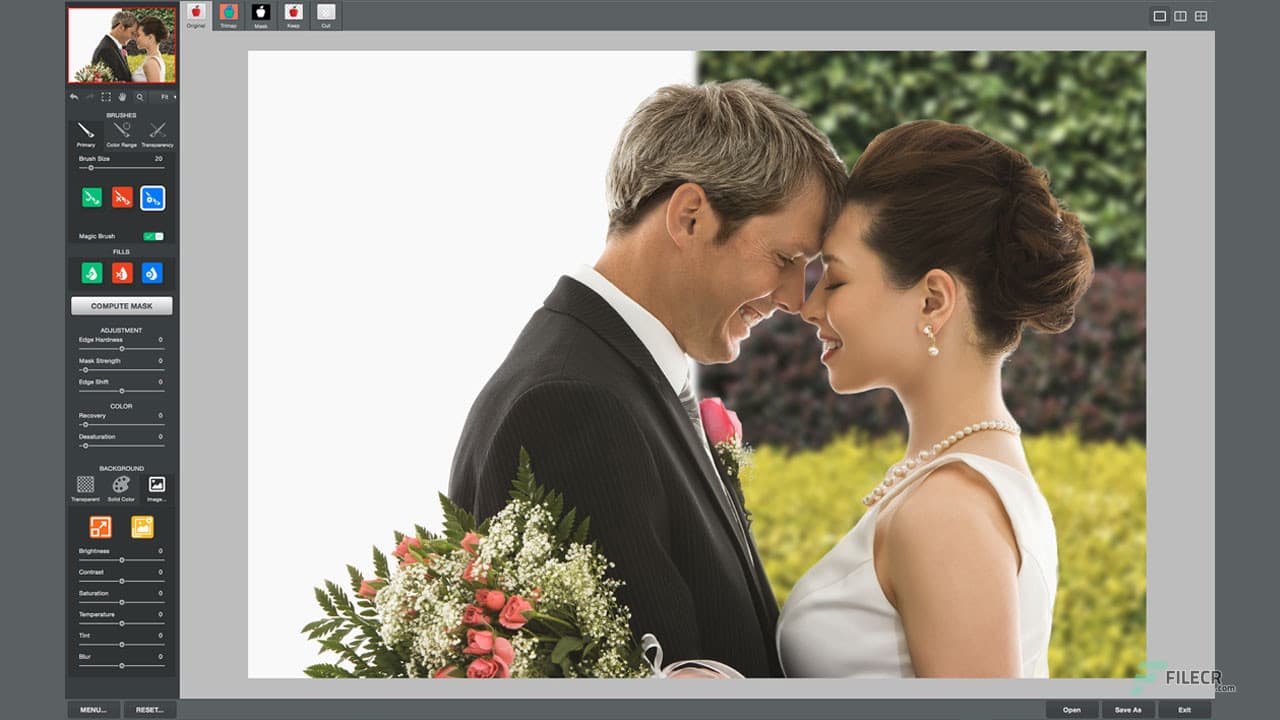Click the RESET... button
This screenshot has width=1280, height=720.
[x=150, y=710]
